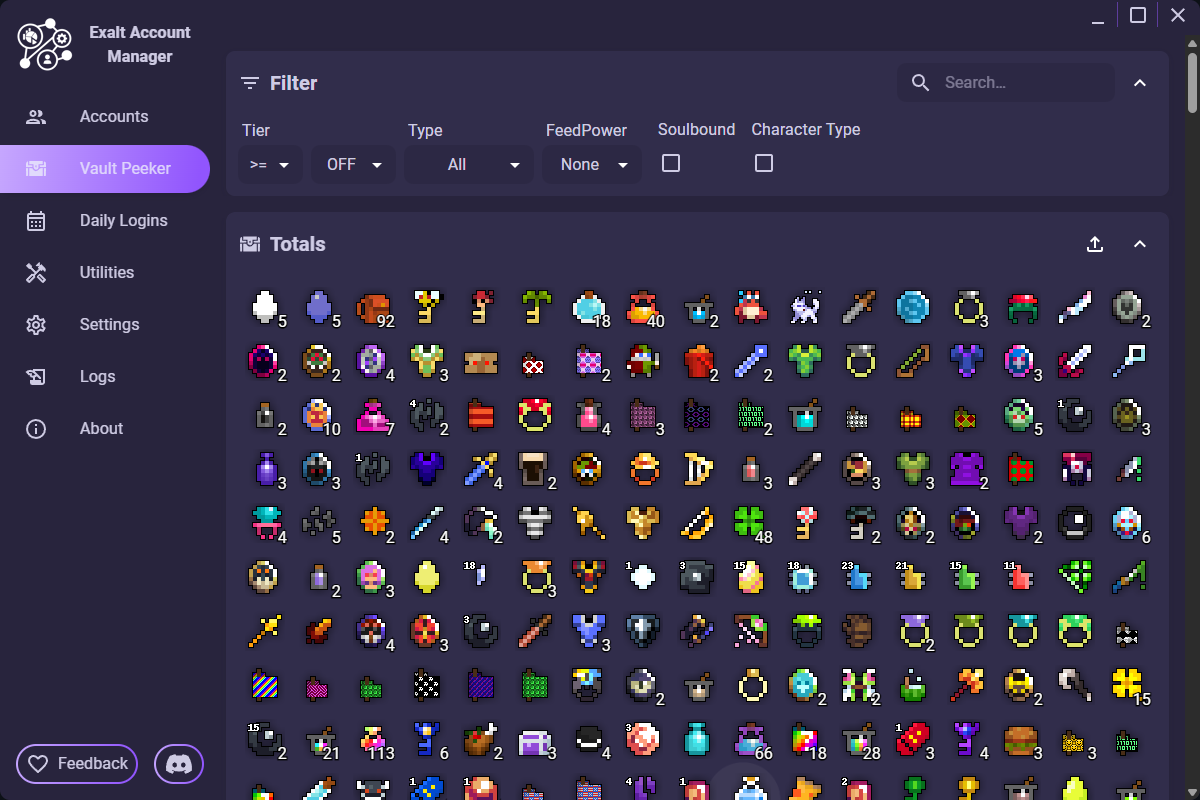The image size is (1200, 800).
Task: Select the pink potion with count 7
Action: (374, 415)
